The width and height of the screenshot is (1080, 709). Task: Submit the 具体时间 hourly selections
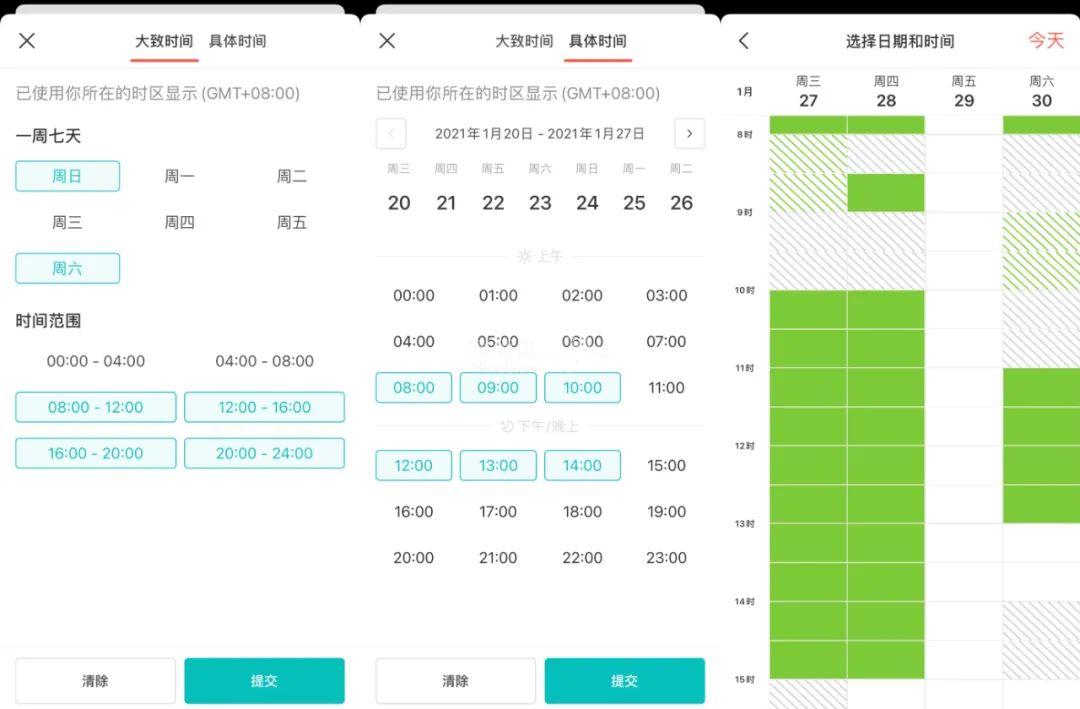click(x=625, y=681)
